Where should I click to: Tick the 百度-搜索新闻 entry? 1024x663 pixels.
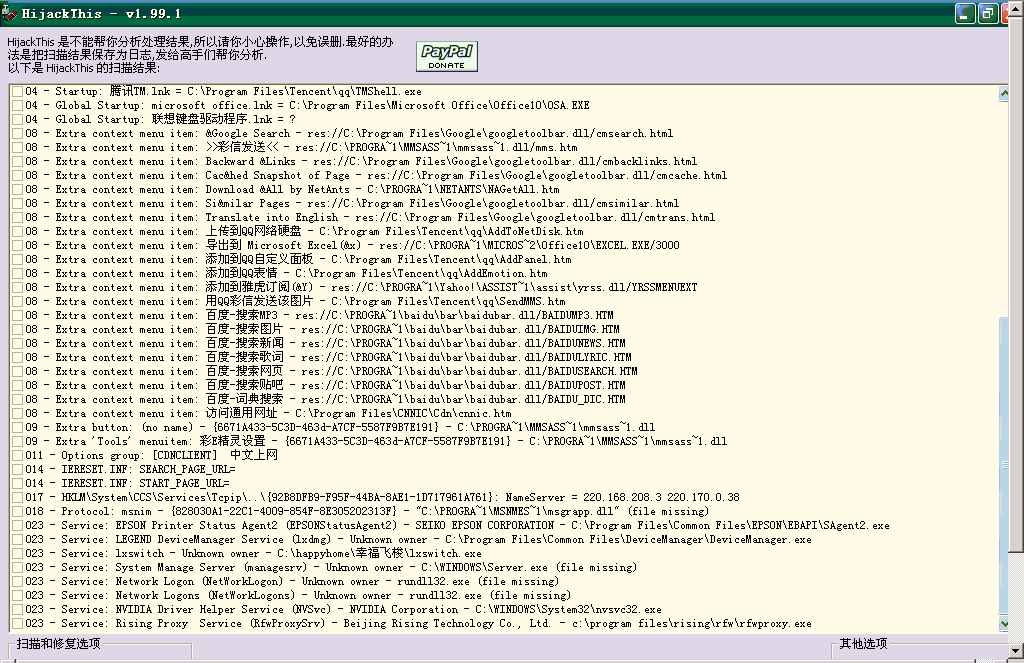[18, 344]
